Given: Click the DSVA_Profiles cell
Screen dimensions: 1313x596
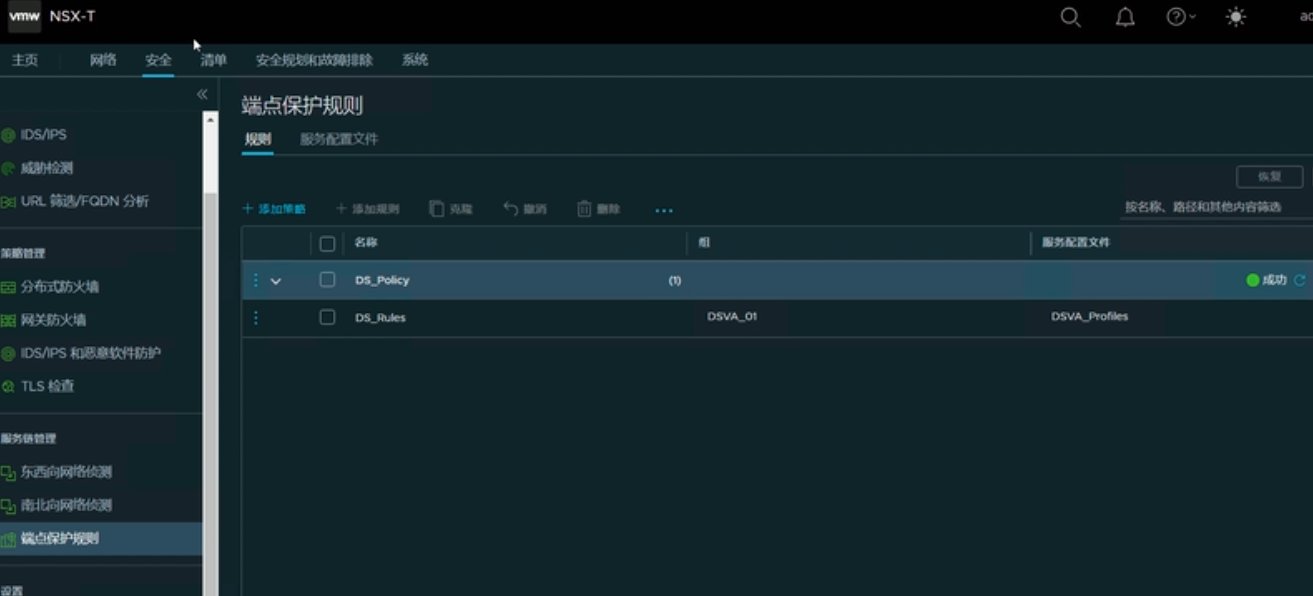Looking at the screenshot, I should click(x=1089, y=316).
